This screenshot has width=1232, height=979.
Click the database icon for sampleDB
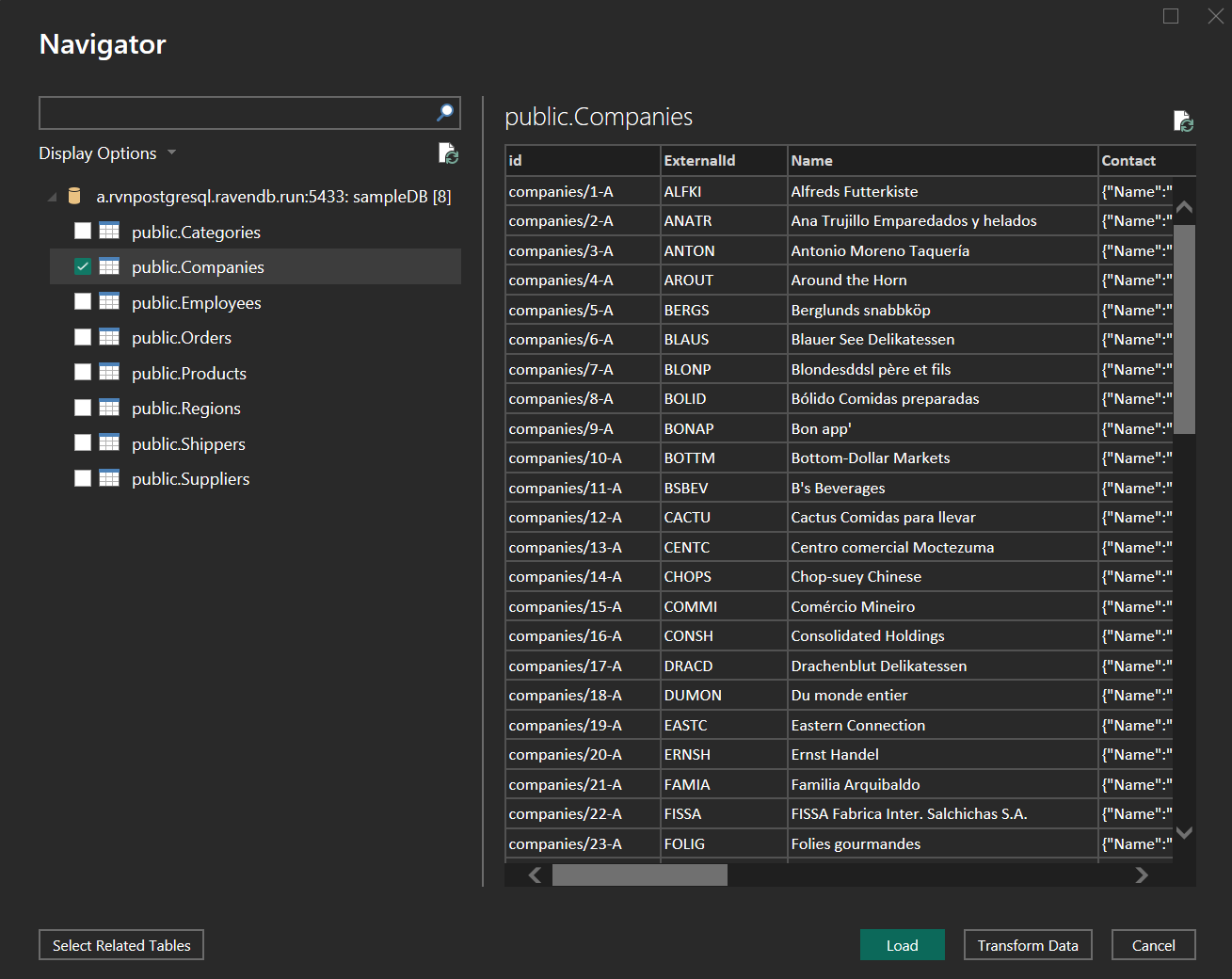tap(74, 197)
